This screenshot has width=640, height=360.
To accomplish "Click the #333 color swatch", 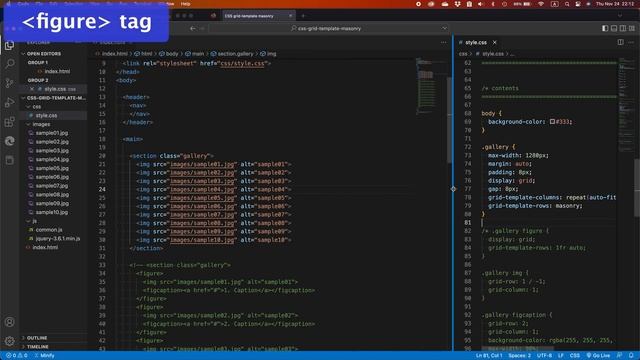I will [552, 122].
